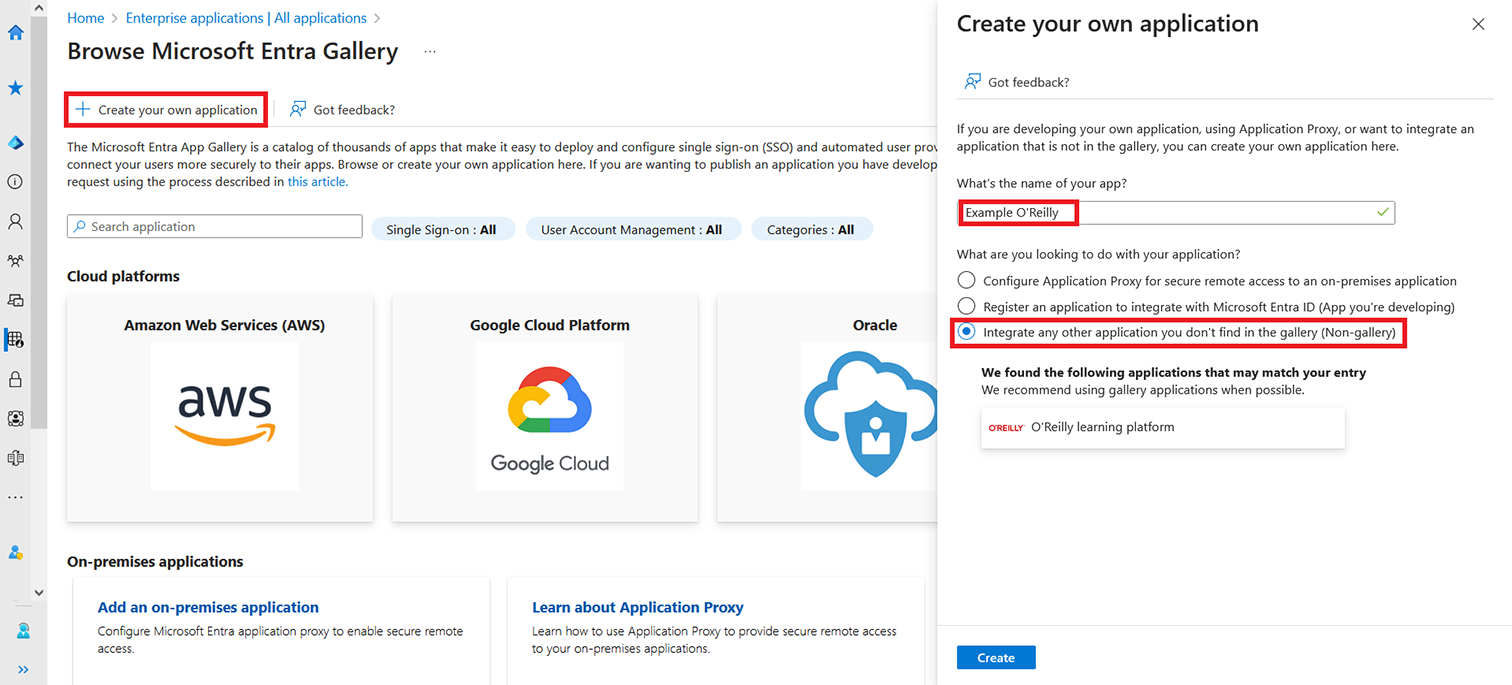Click the Oracle card title
This screenshot has height=685, width=1512.
(x=875, y=325)
